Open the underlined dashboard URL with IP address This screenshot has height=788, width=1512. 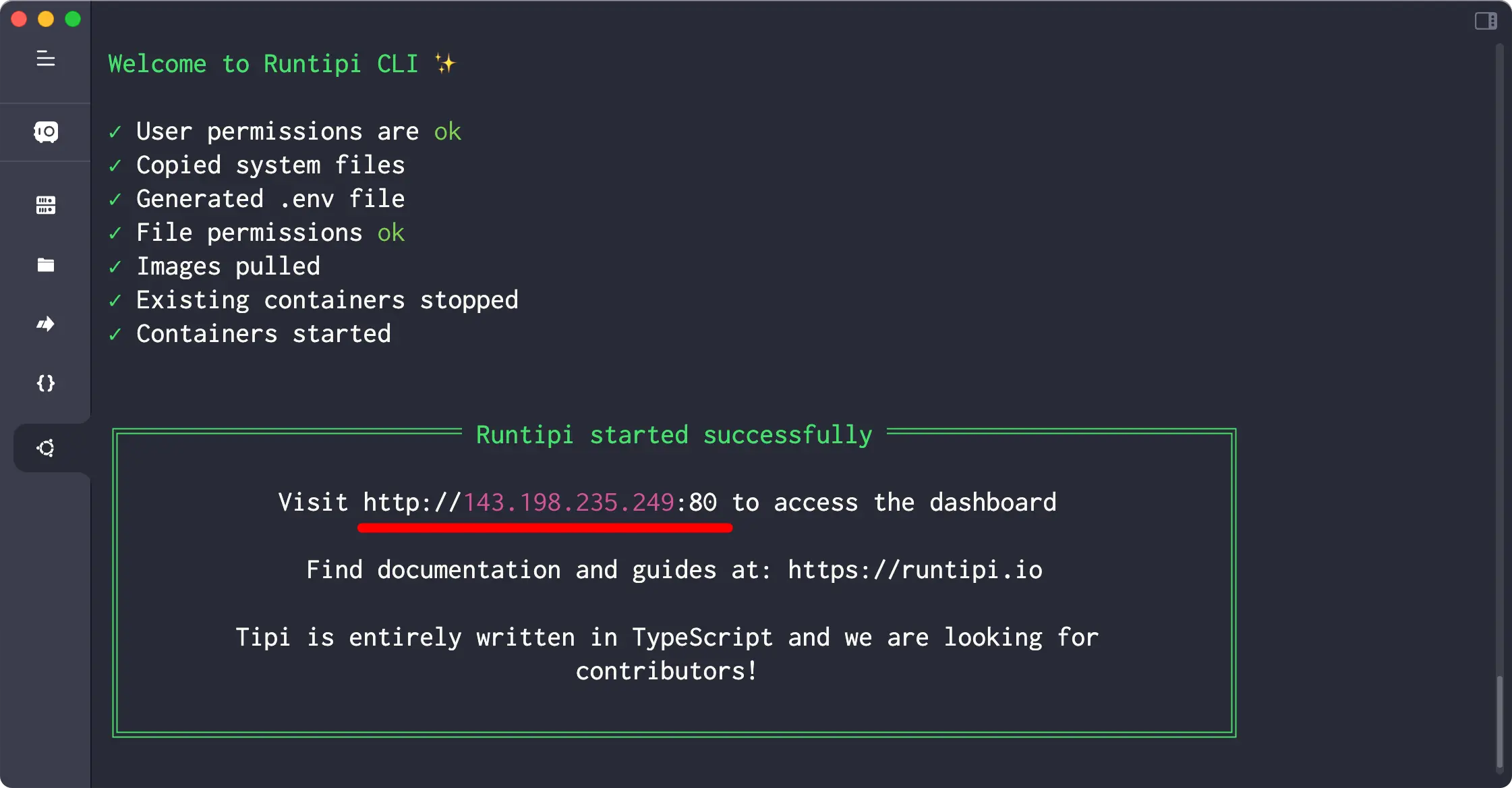point(540,503)
